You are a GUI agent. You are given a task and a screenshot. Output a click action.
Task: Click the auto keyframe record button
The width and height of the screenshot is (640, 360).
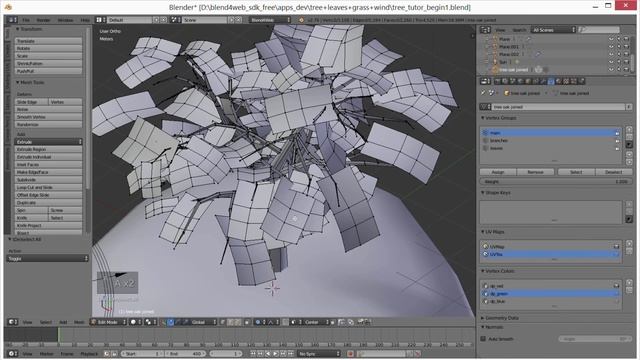pyautogui.click(x=350, y=353)
